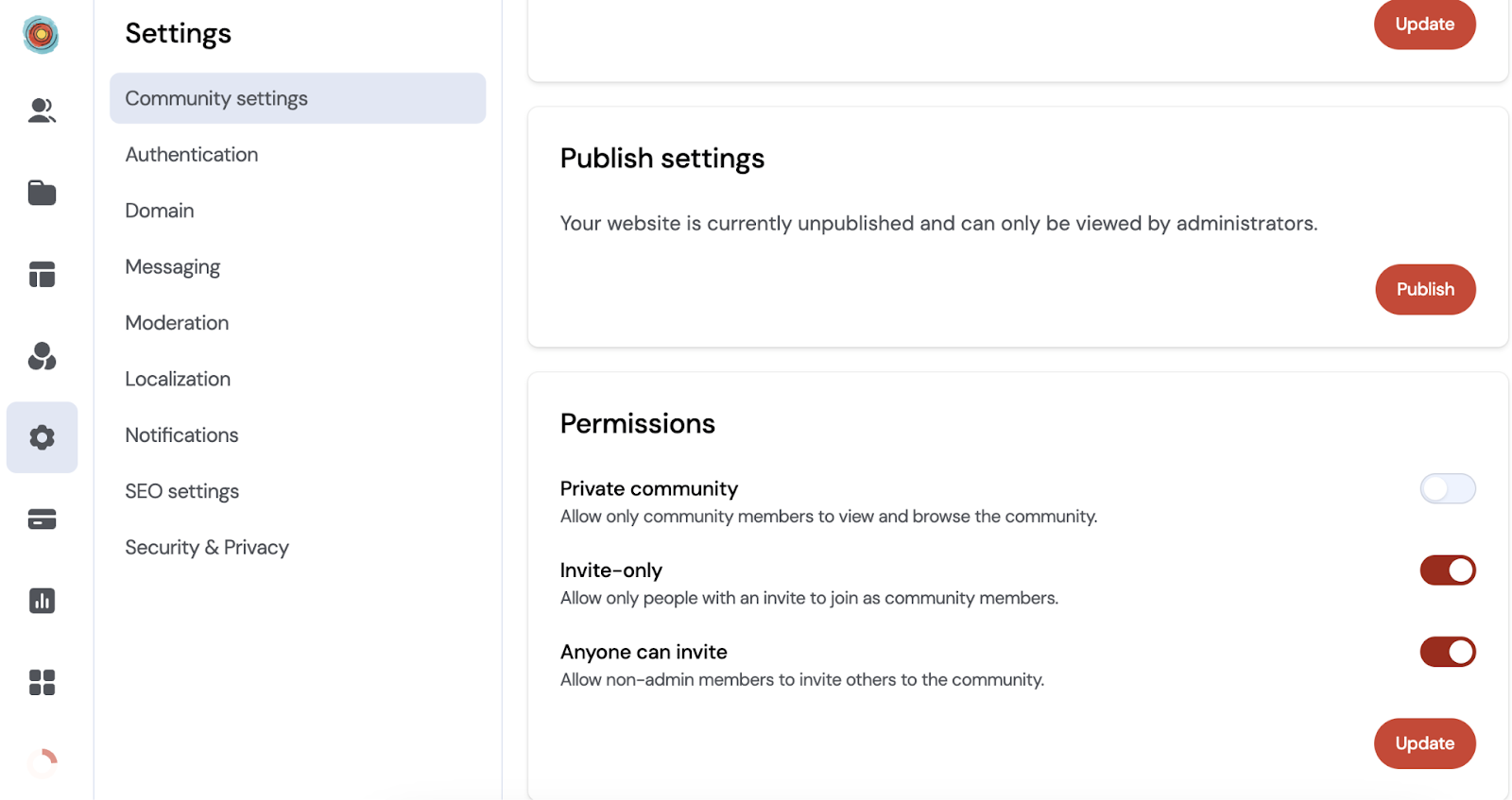Click the Update button above Publish settings
Screen dimensions: 1512x800
click(1425, 24)
